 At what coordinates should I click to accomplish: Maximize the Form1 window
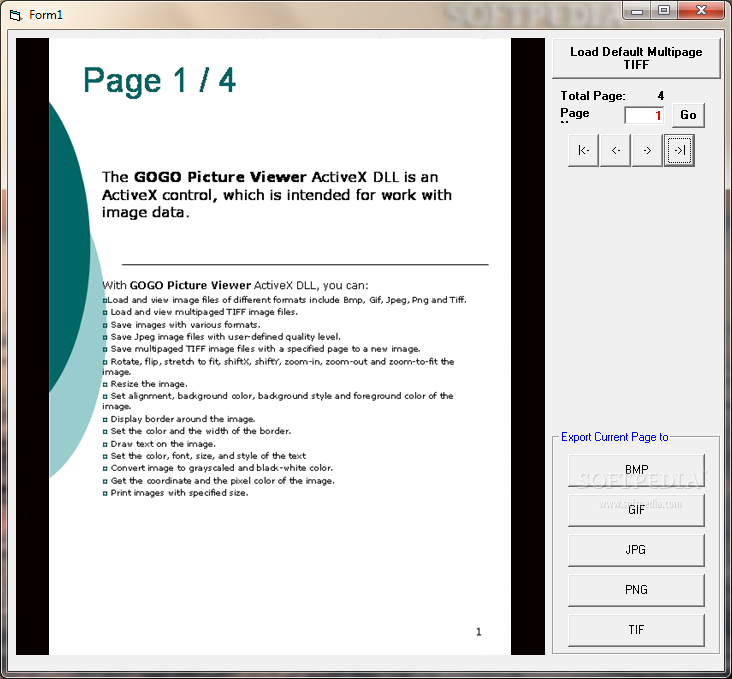click(663, 11)
